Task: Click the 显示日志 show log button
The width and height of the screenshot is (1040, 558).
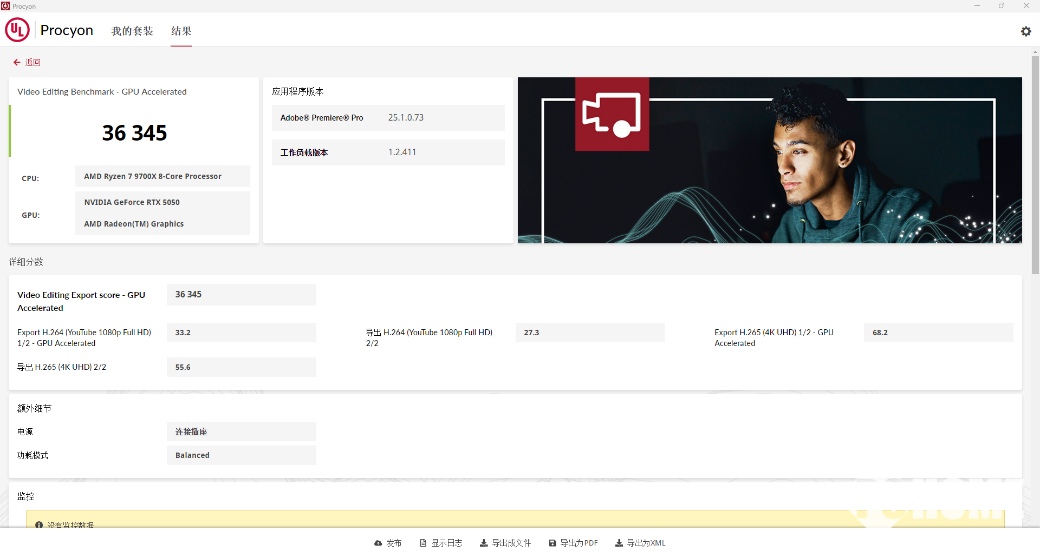Action: coord(441,543)
